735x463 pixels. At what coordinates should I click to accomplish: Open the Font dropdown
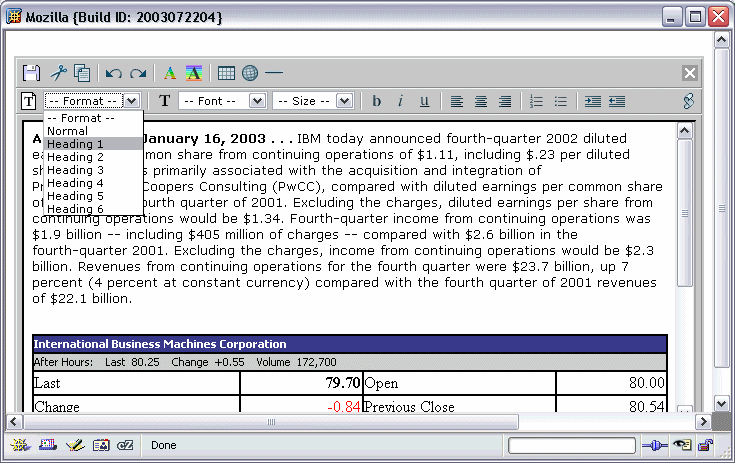click(223, 101)
